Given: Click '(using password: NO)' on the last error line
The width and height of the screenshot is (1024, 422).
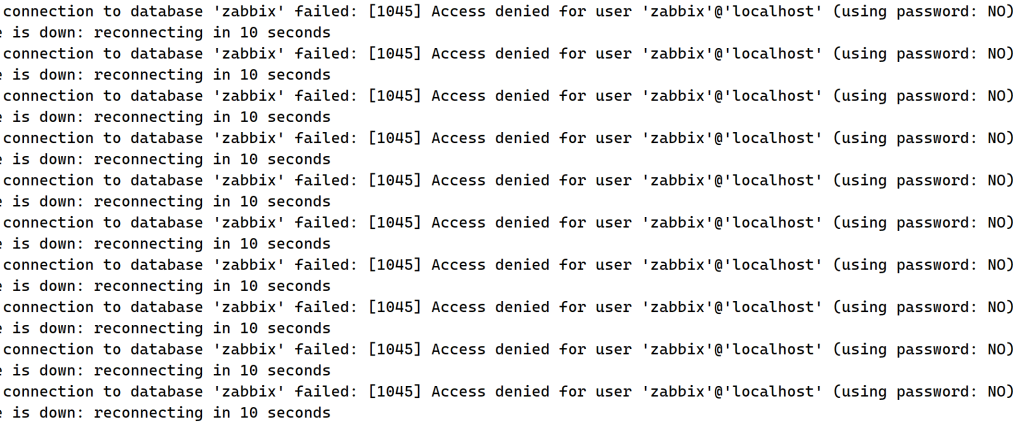Looking at the screenshot, I should 923,391.
